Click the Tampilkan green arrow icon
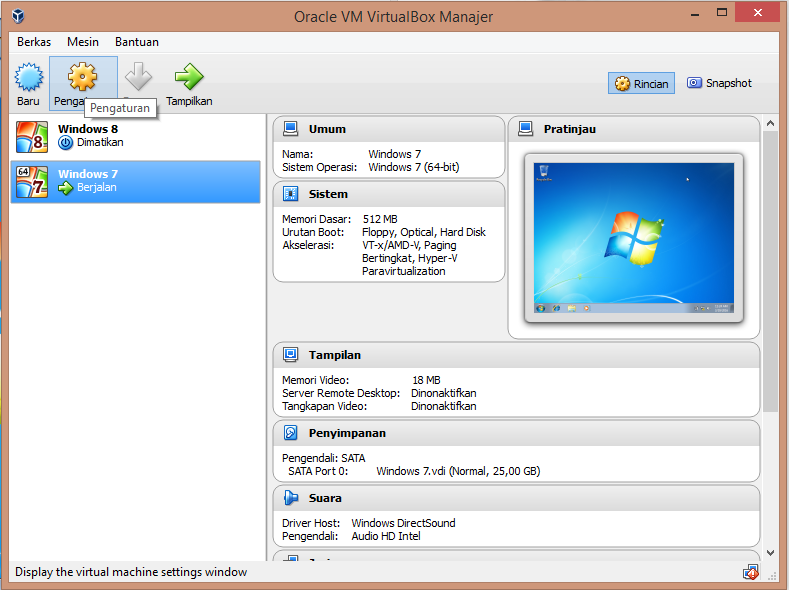The width and height of the screenshot is (789, 590). click(x=189, y=77)
